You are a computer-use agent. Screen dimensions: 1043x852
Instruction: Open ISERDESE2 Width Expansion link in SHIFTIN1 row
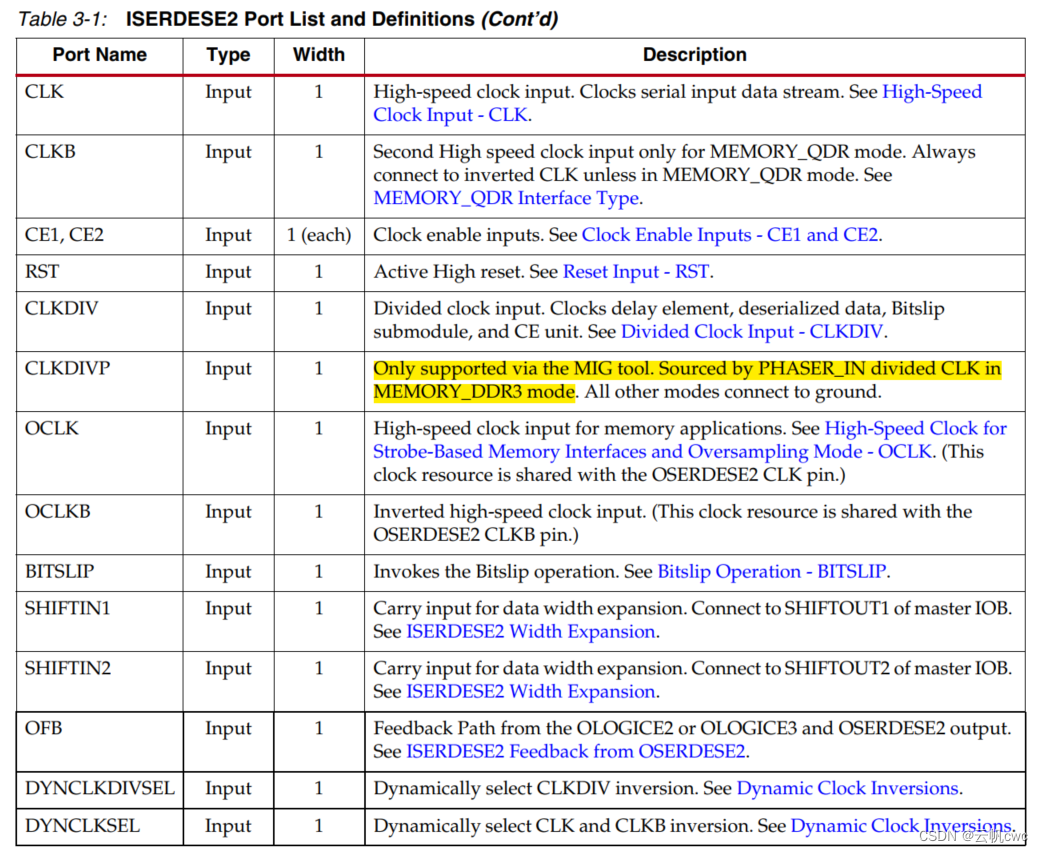click(x=531, y=631)
